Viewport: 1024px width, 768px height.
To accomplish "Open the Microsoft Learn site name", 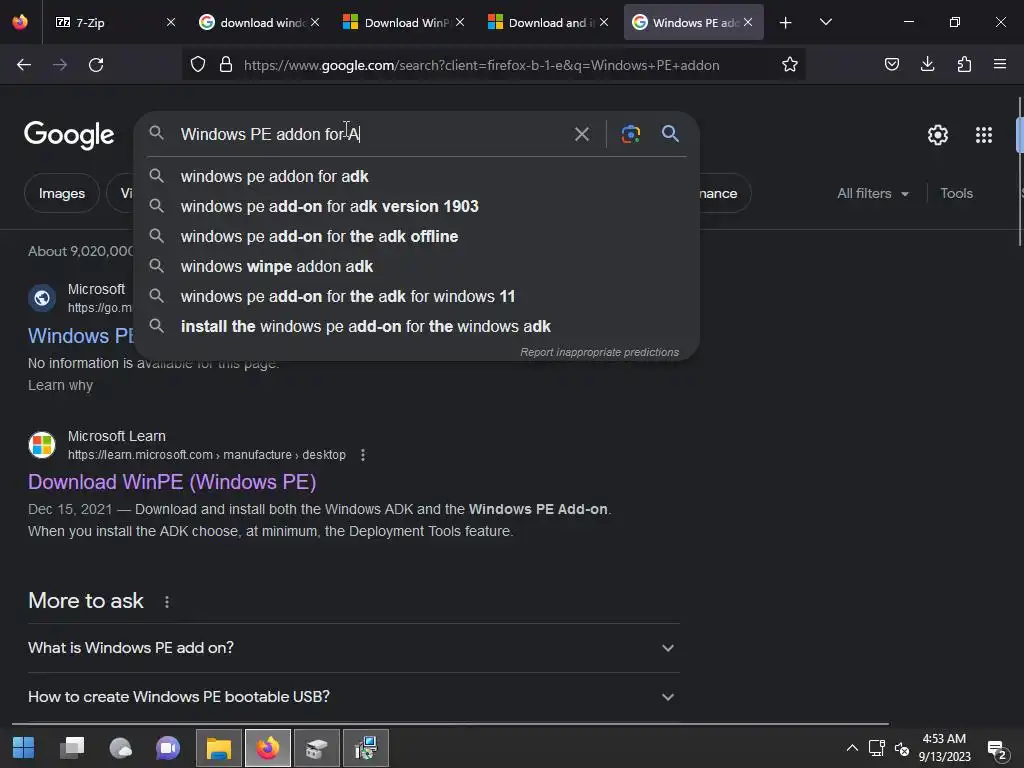I will 117,436.
